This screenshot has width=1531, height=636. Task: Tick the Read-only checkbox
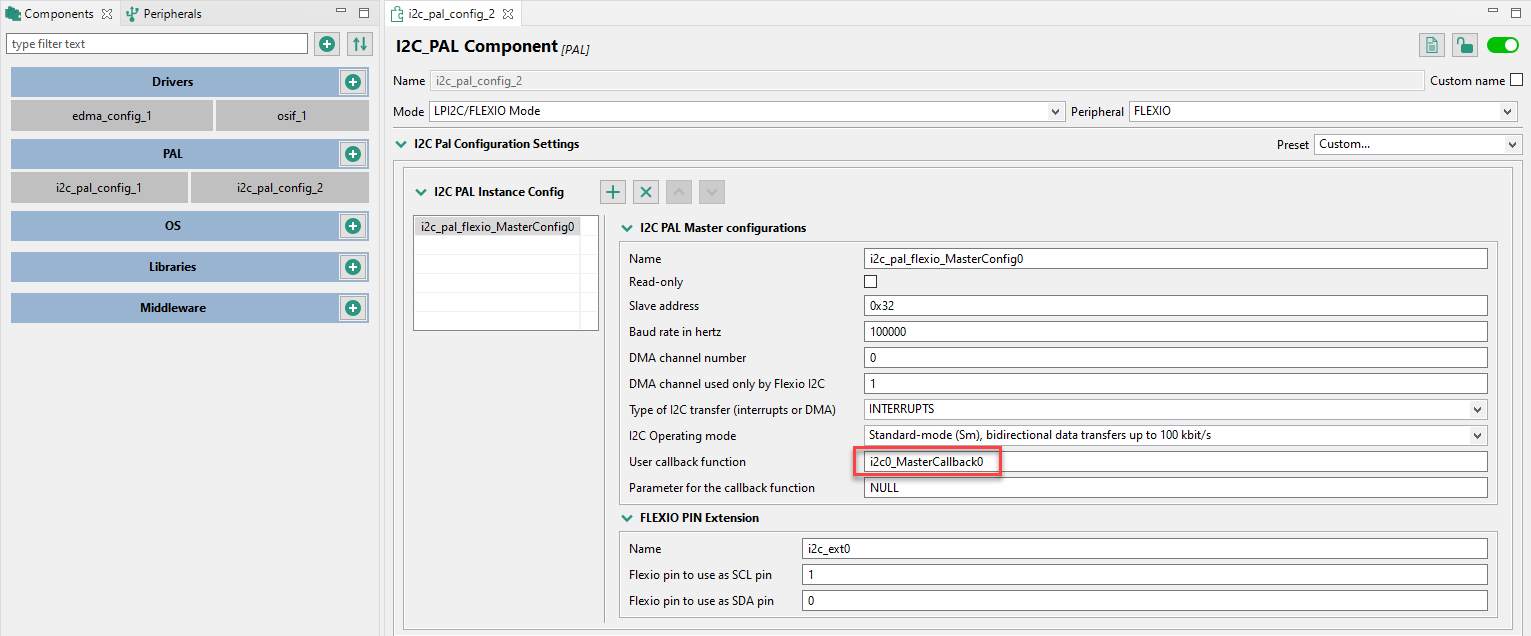(870, 282)
